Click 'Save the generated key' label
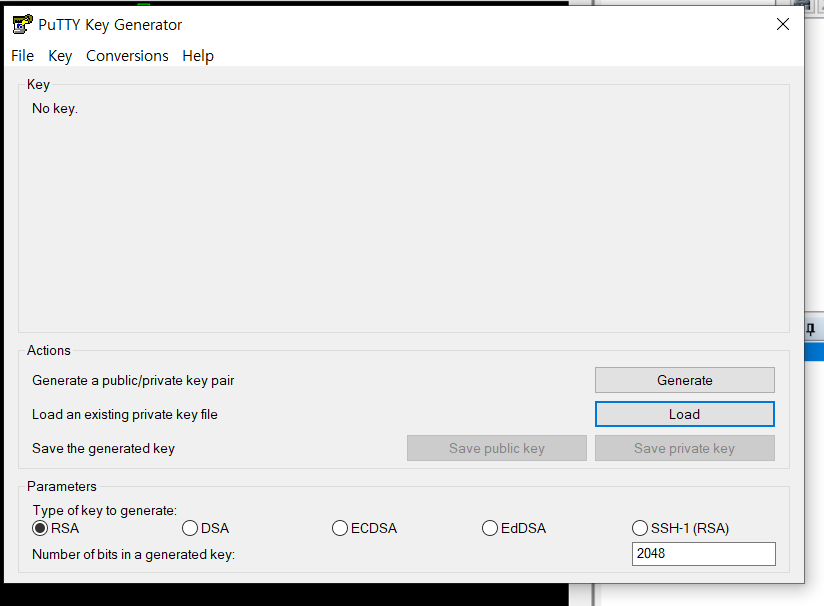824x606 pixels. (x=103, y=449)
